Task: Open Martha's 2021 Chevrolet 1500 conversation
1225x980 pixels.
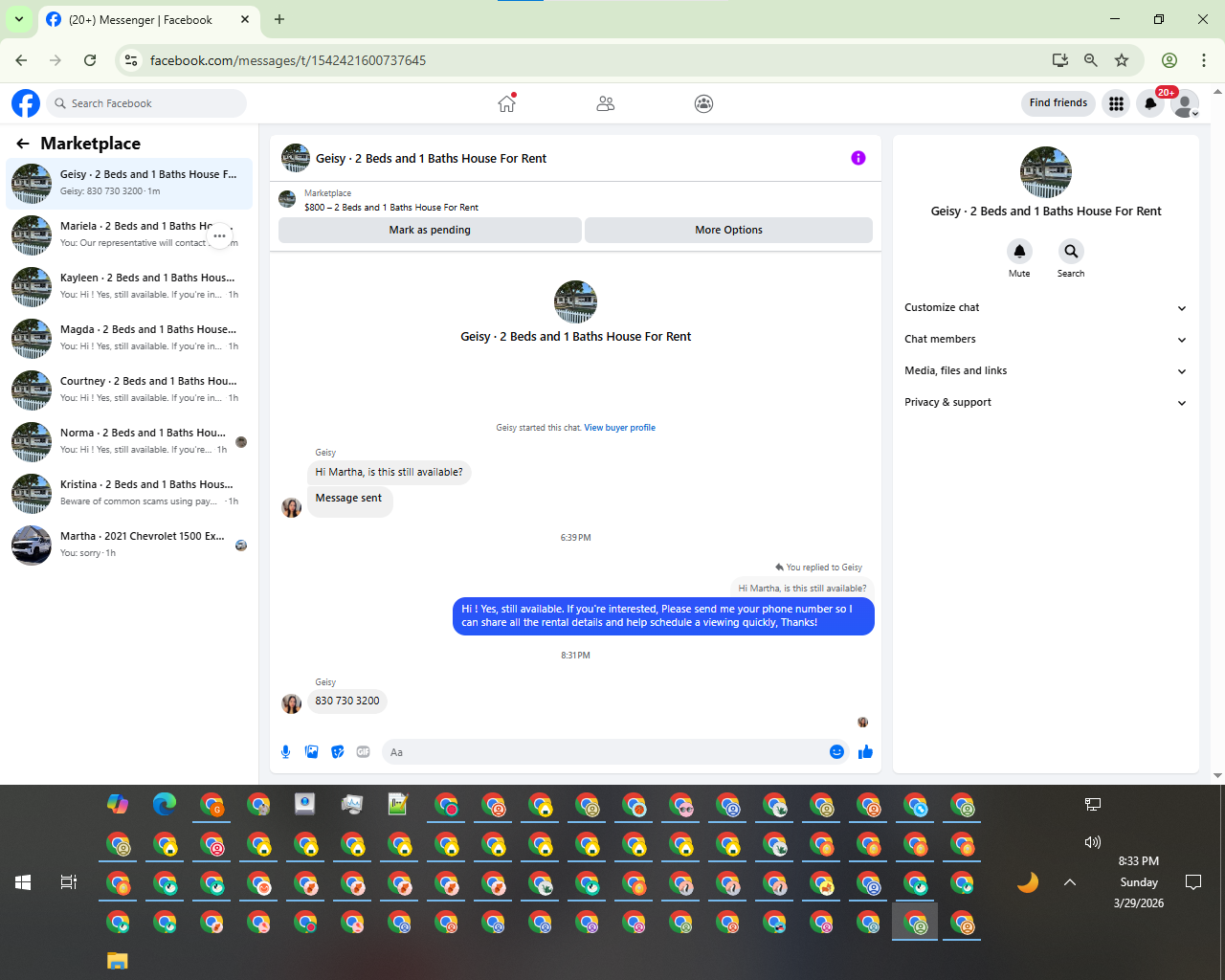Action: click(x=129, y=545)
